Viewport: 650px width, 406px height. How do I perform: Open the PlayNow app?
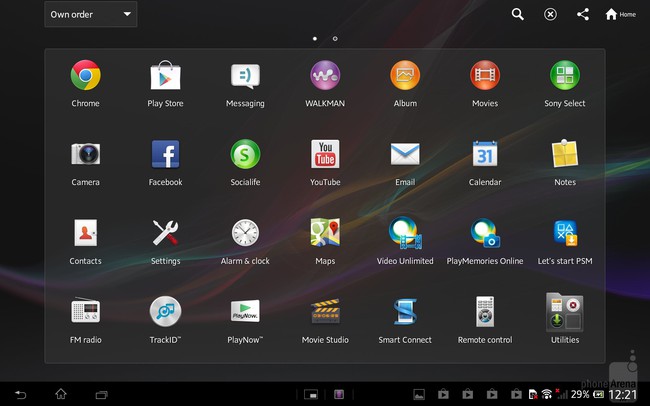coord(245,311)
